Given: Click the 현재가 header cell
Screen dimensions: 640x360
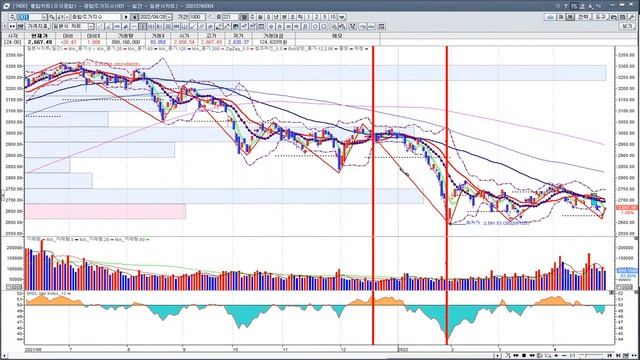Looking at the screenshot, I should [39, 36].
